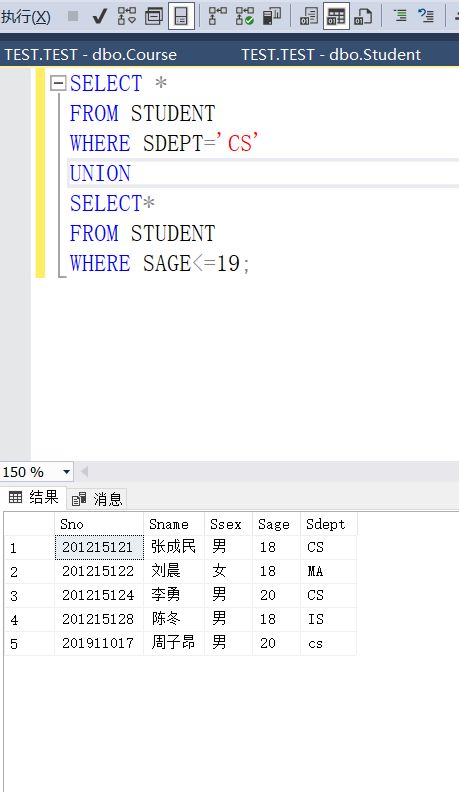459x792 pixels.
Task: Switch to the dbo.Student query tab
Action: click(331, 55)
